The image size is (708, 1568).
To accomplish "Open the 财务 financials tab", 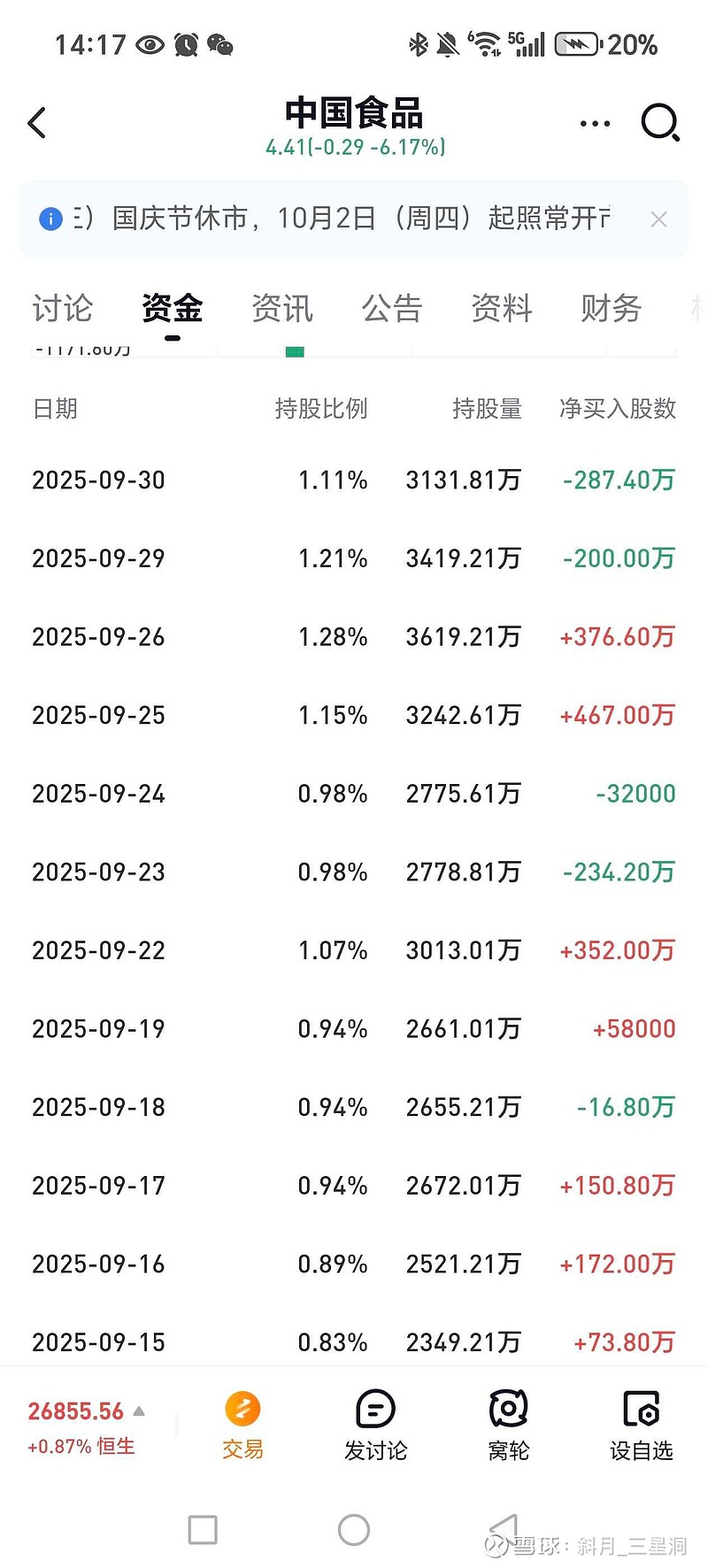I will (x=611, y=308).
